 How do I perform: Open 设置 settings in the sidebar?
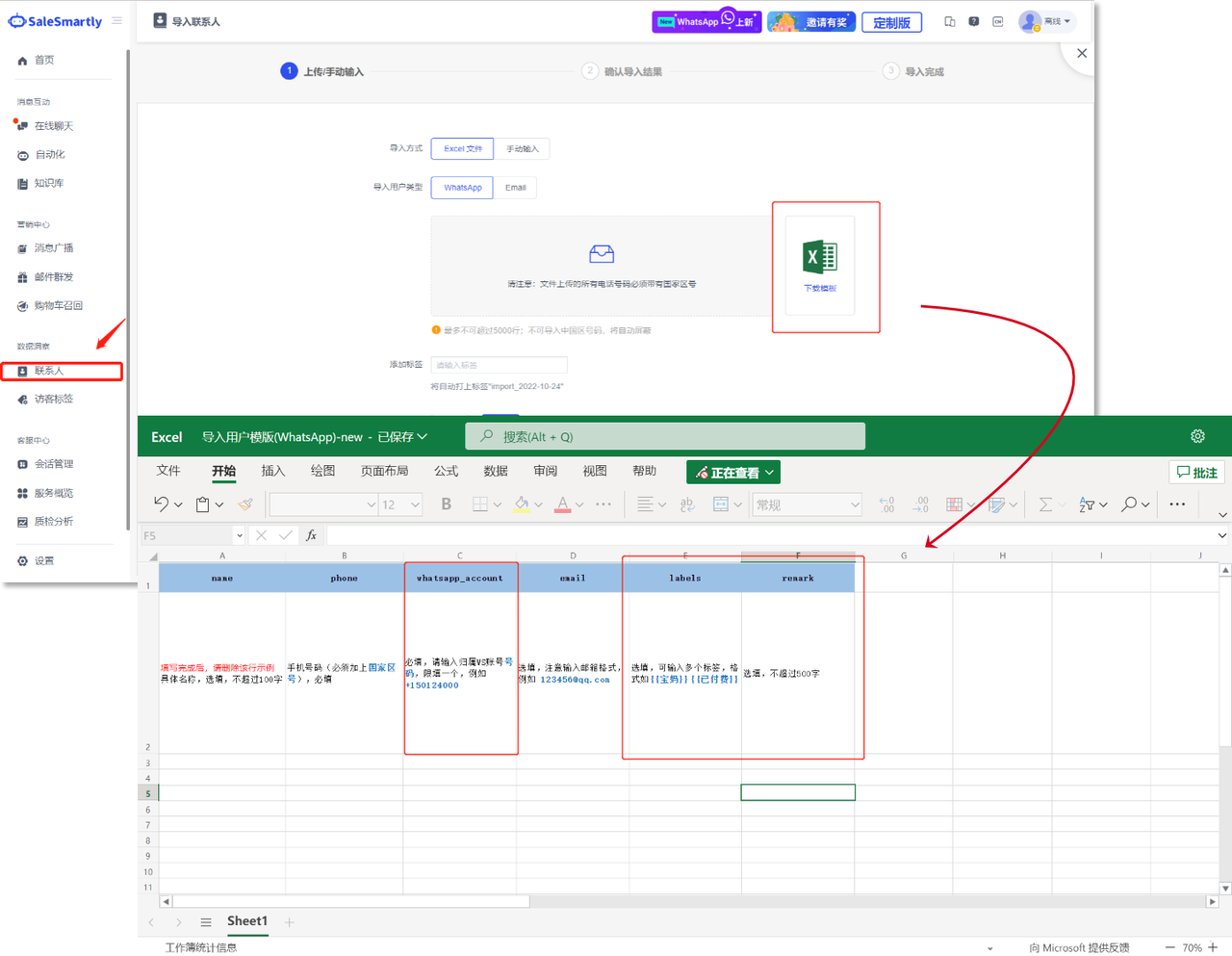pyautogui.click(x=43, y=561)
